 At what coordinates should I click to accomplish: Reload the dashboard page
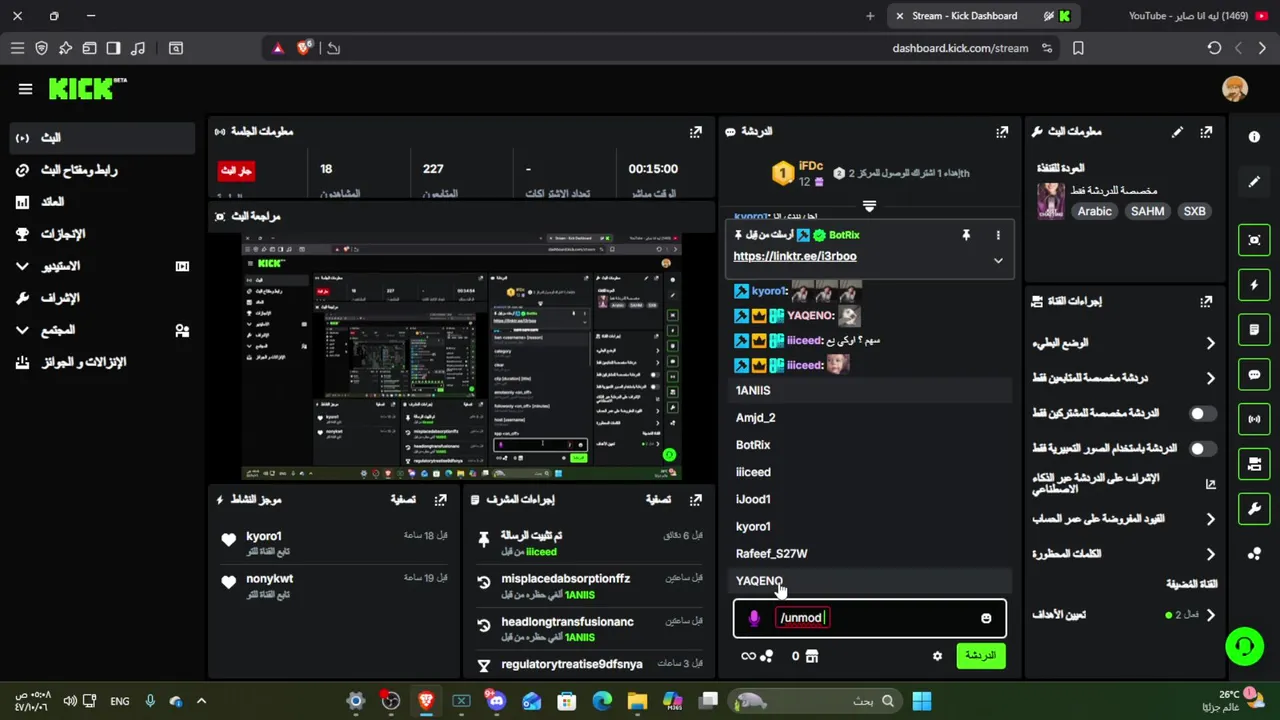click(1214, 48)
